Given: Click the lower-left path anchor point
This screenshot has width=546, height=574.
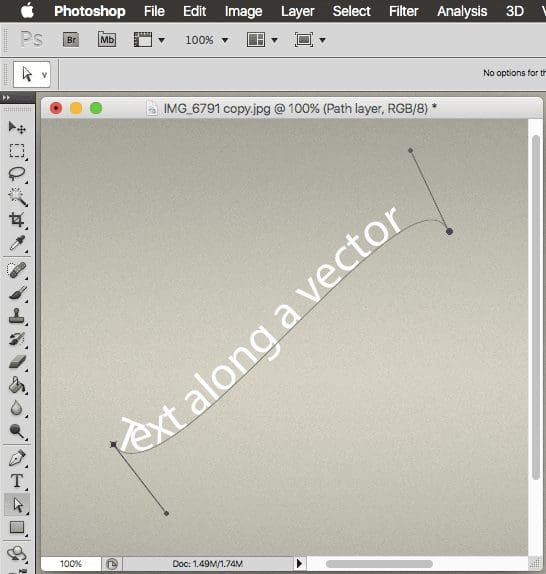Looking at the screenshot, I should 113,445.
